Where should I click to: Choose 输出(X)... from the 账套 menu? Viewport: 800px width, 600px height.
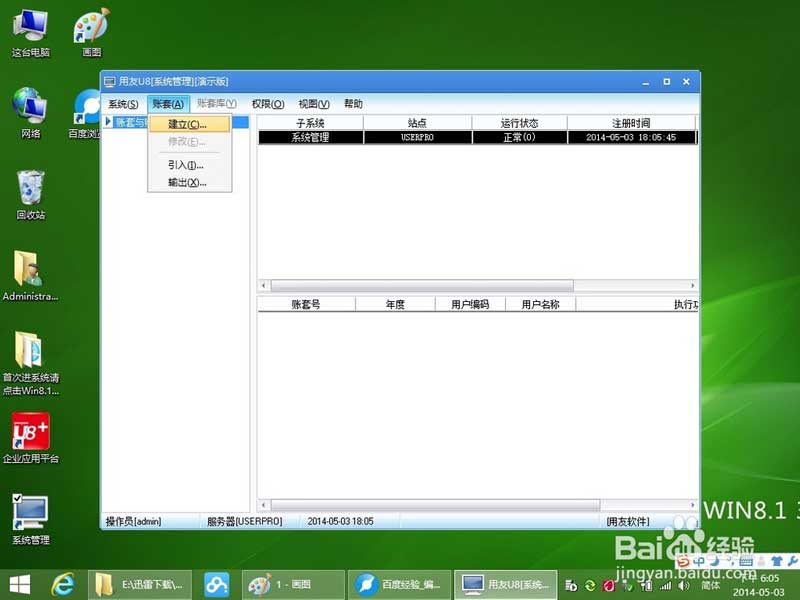[189, 182]
